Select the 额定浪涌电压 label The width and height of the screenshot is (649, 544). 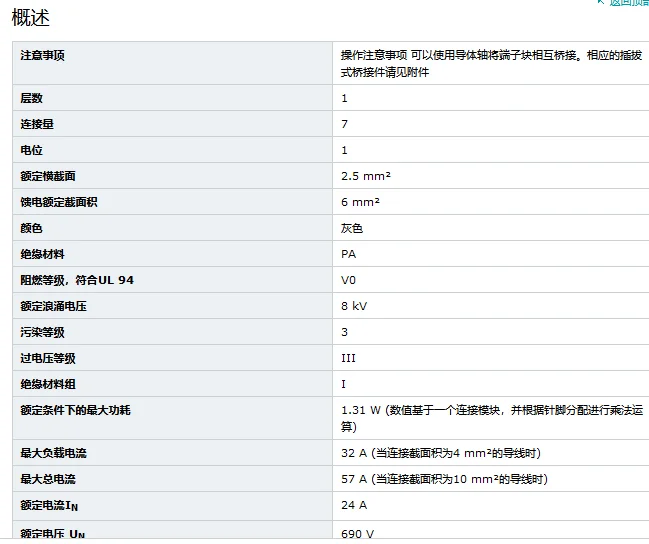[53, 306]
